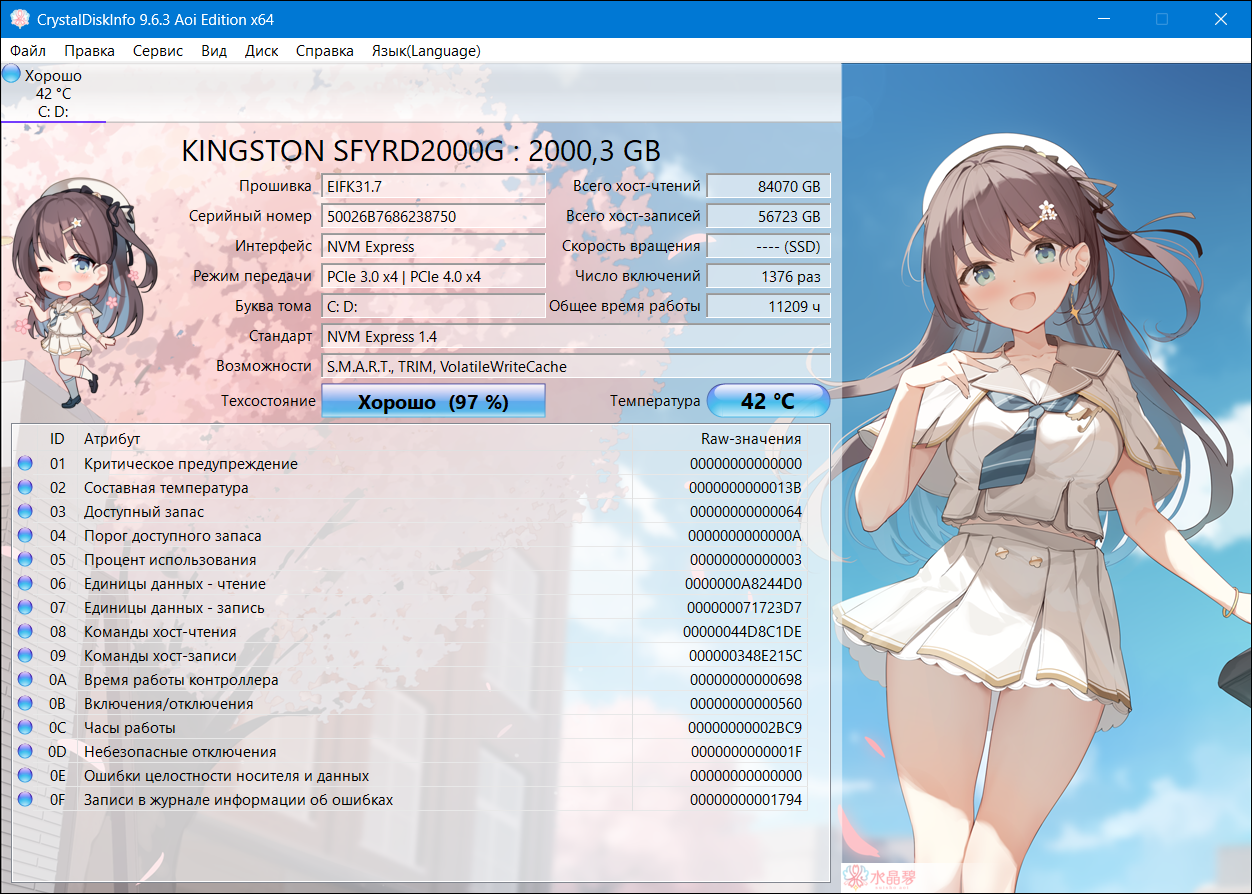
Task: Select attribute Единицы данных - чтение
Action: pyautogui.click(x=175, y=584)
